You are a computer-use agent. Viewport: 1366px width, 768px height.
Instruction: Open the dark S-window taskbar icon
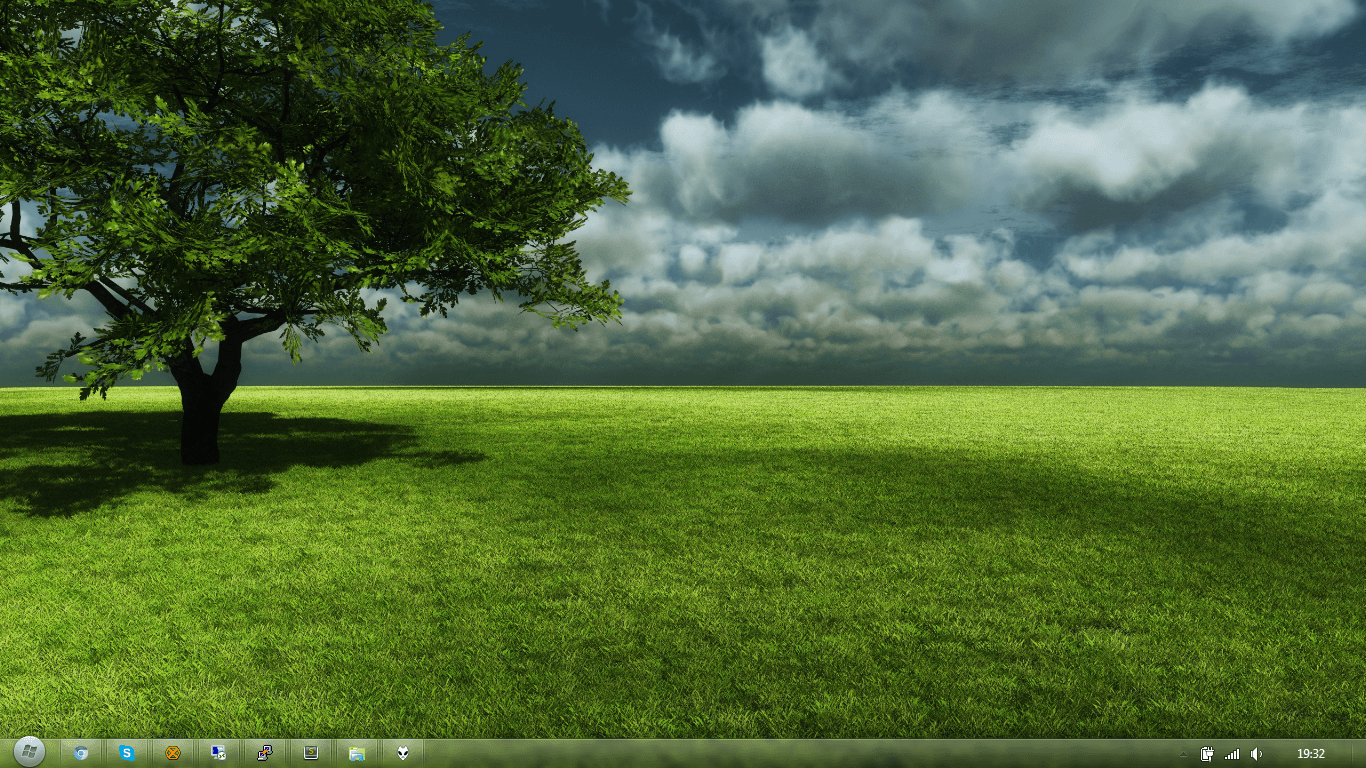(x=311, y=753)
